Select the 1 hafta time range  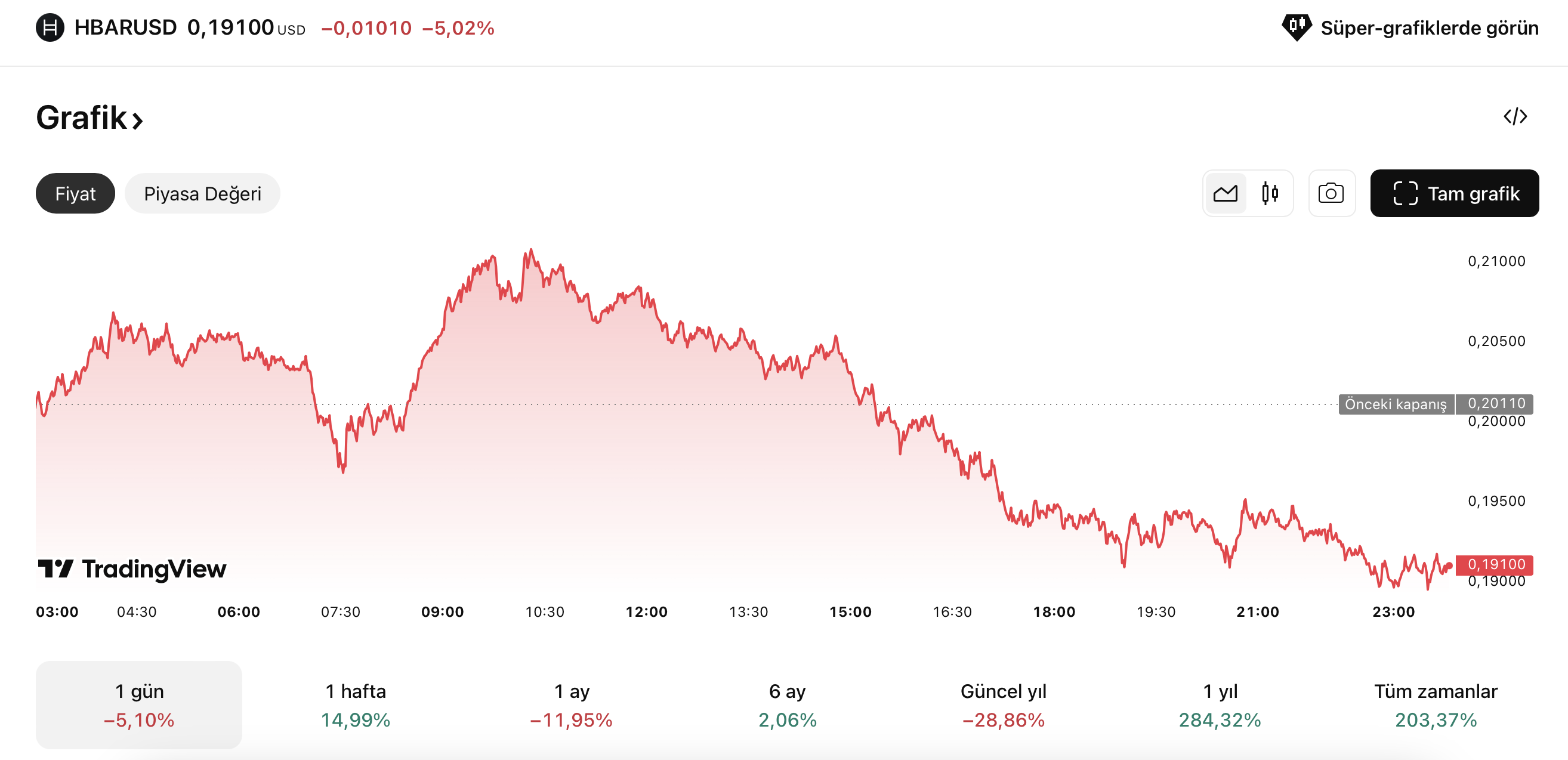coord(356,705)
